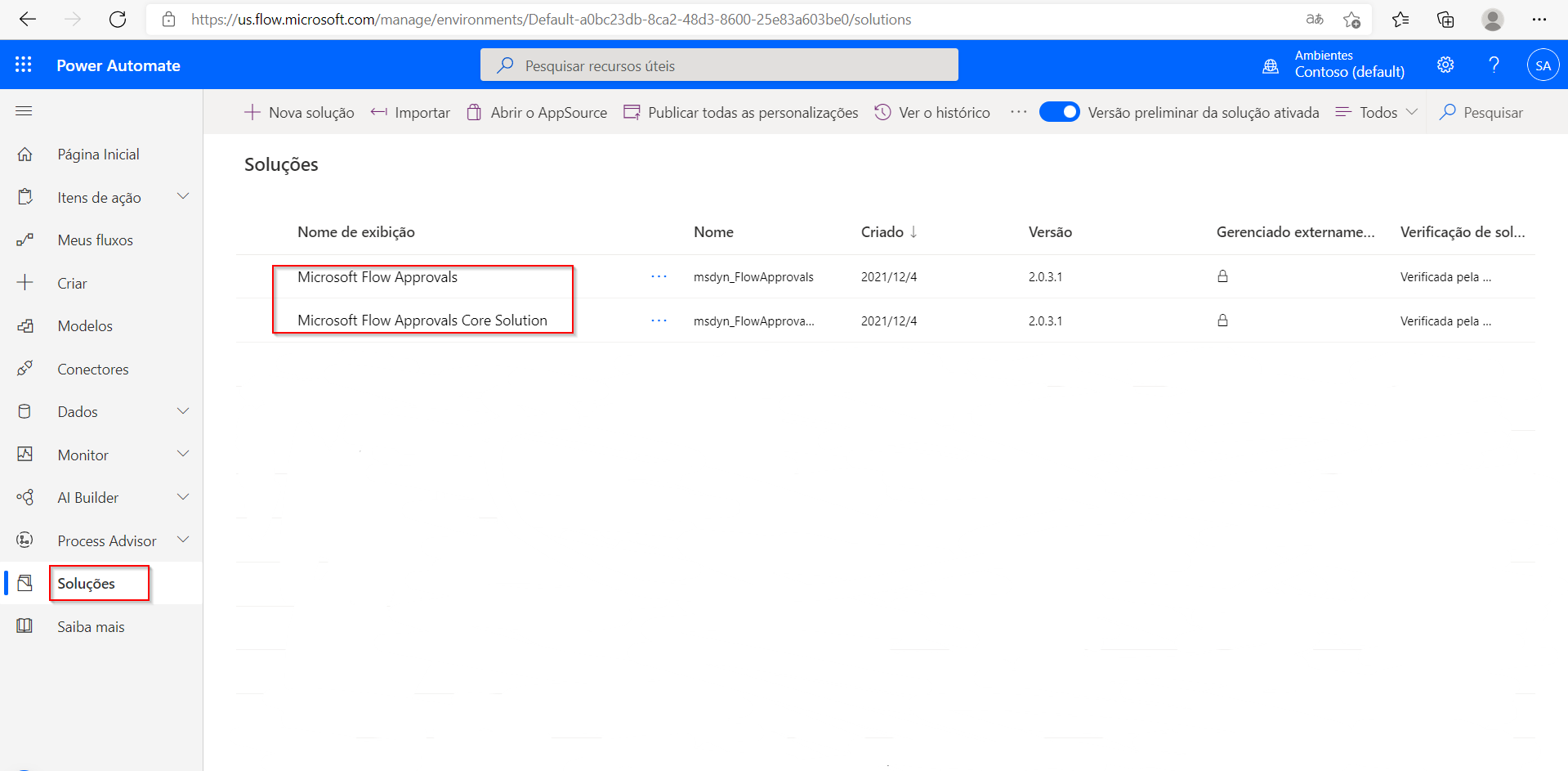Click the Nome column header
The height and width of the screenshot is (771, 1568).
(713, 231)
